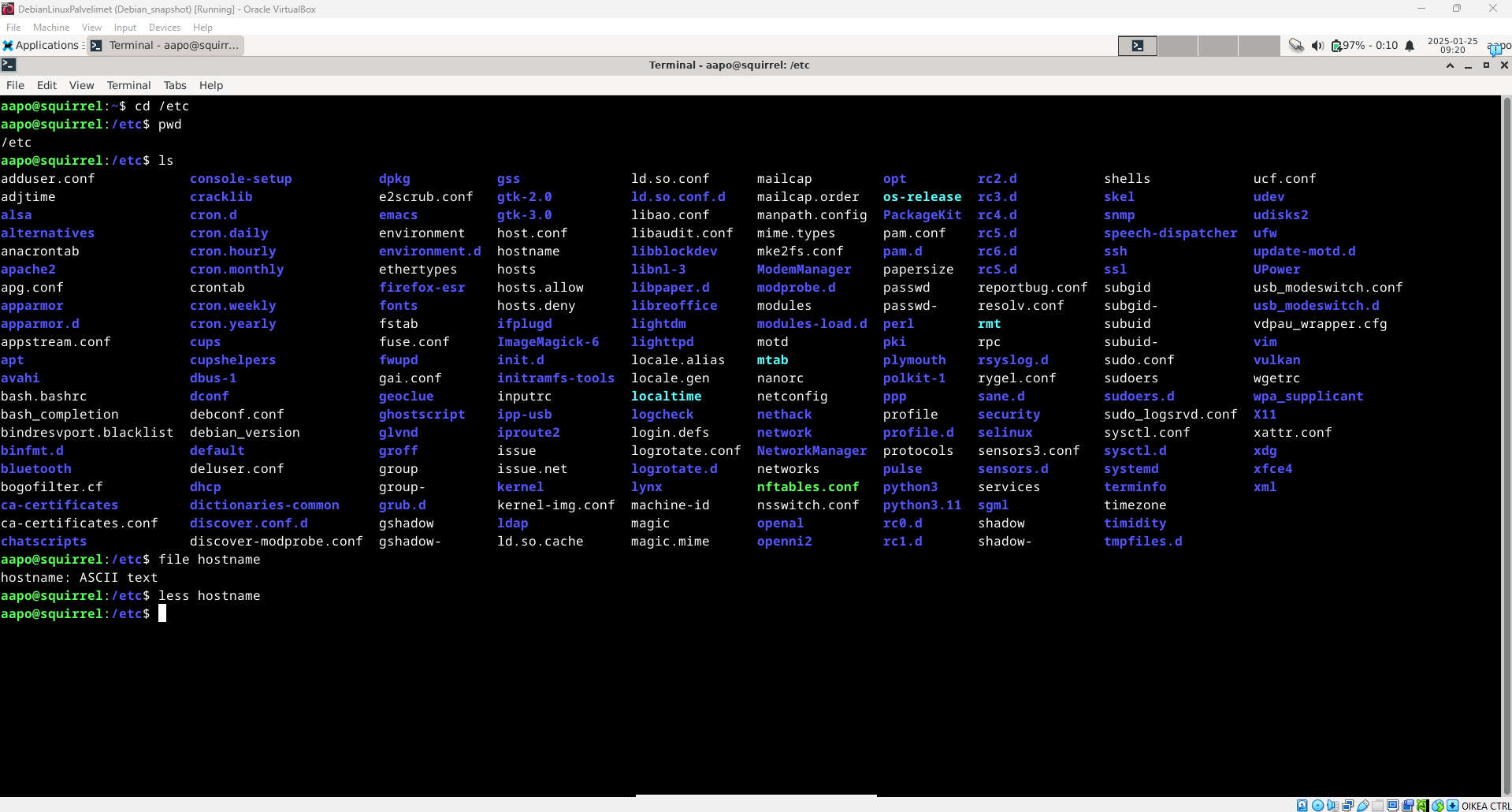The image size is (1512, 812).
Task: Click the VirtualBox shared folders status icon
Action: 1378,806
